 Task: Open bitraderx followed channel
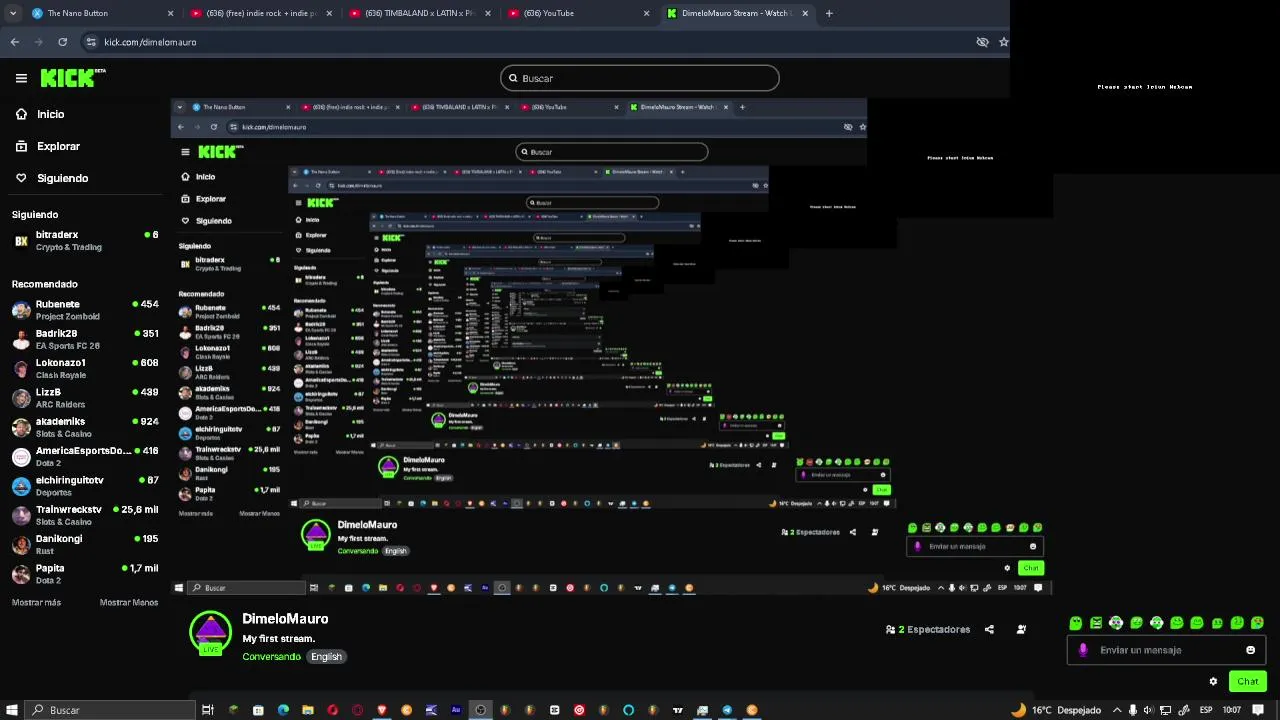tap(85, 241)
